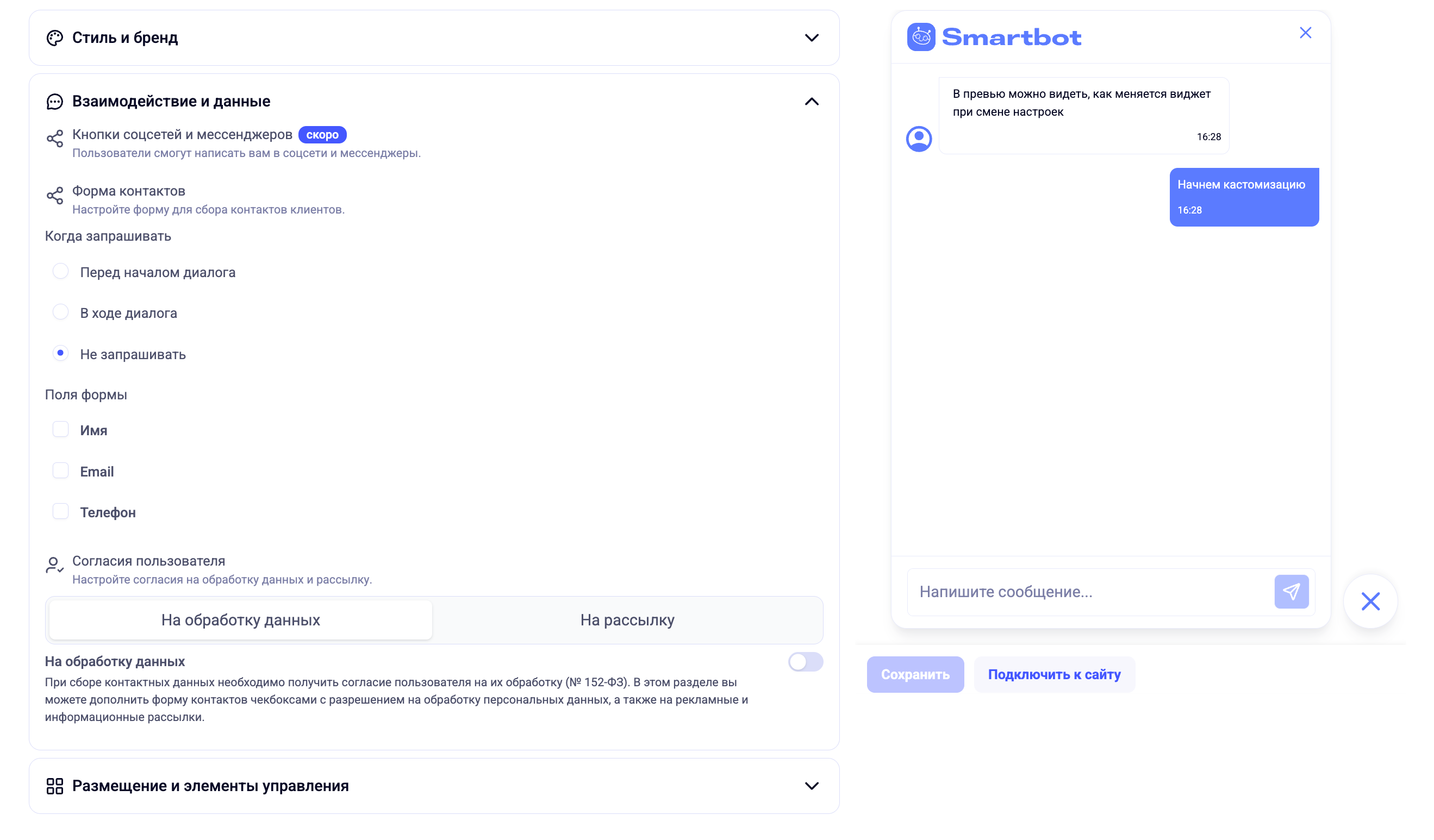
Task: Check the Email field checkbox
Action: (x=60, y=471)
